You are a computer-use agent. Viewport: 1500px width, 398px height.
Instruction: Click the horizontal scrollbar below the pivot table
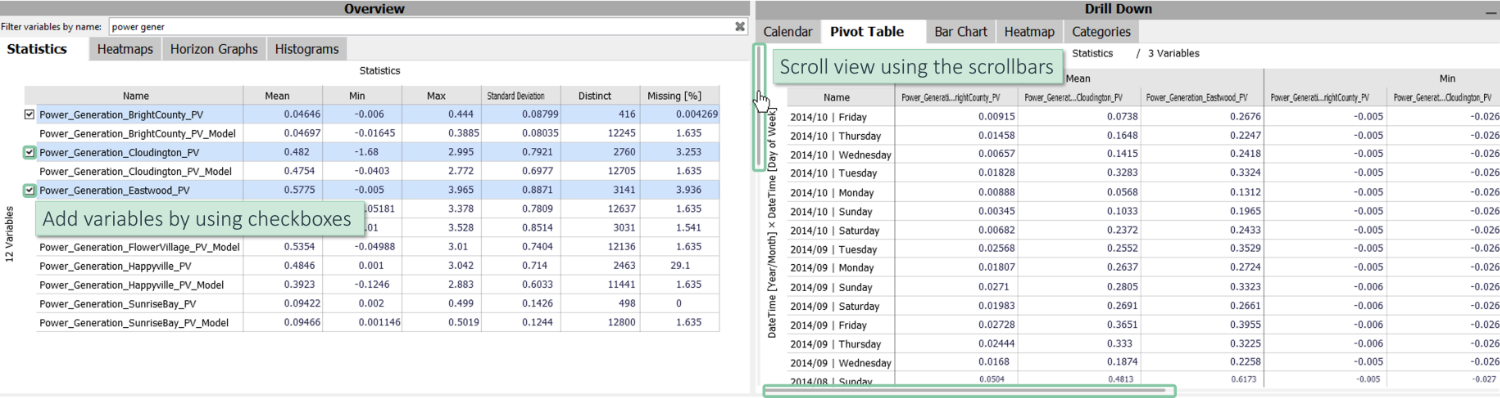click(970, 391)
